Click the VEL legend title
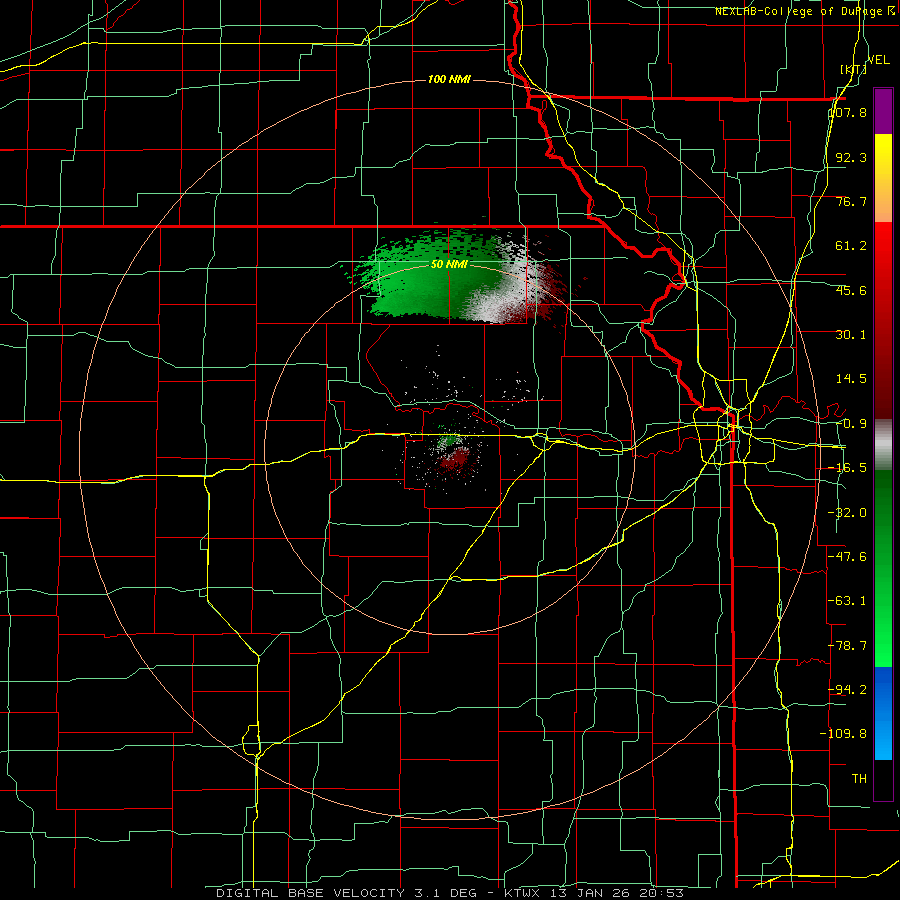Viewport: 900px width, 900px height. click(878, 60)
